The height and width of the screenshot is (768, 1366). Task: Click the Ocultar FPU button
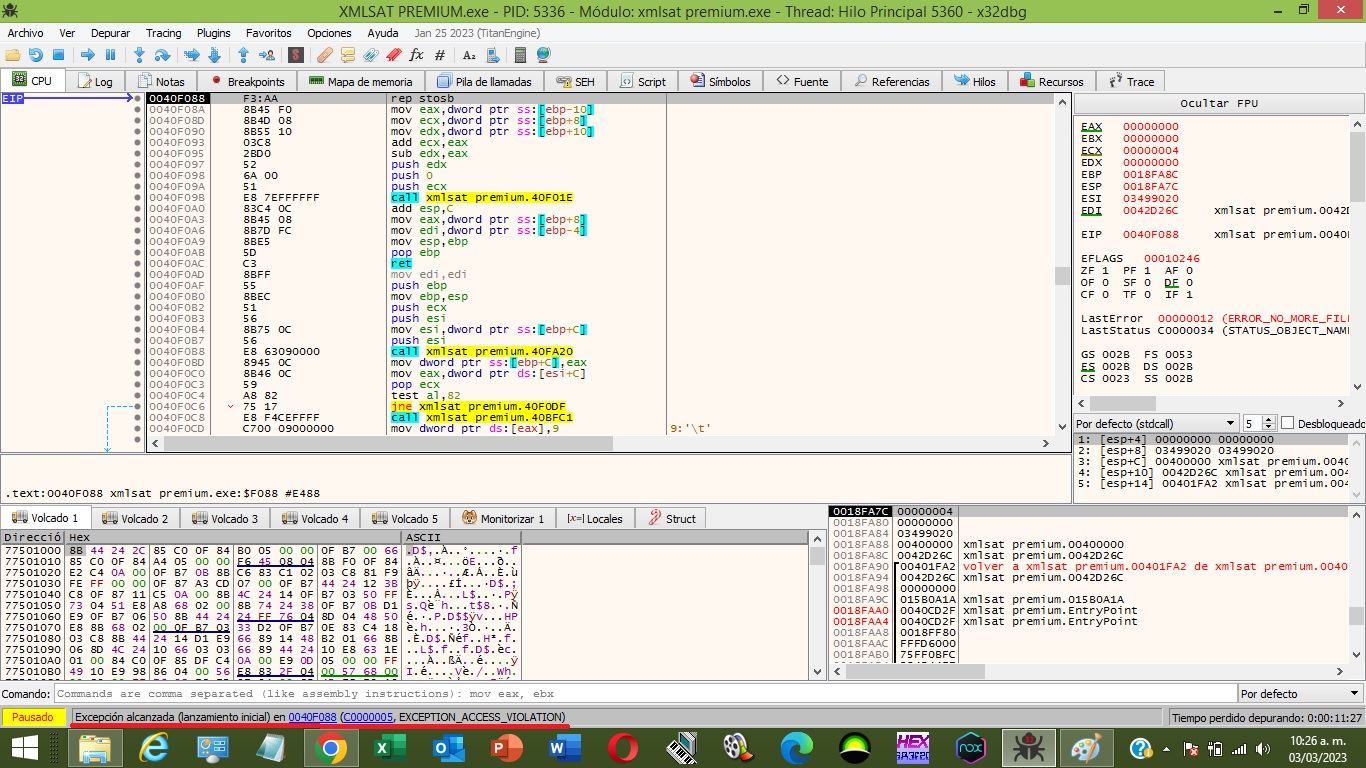(1219, 103)
